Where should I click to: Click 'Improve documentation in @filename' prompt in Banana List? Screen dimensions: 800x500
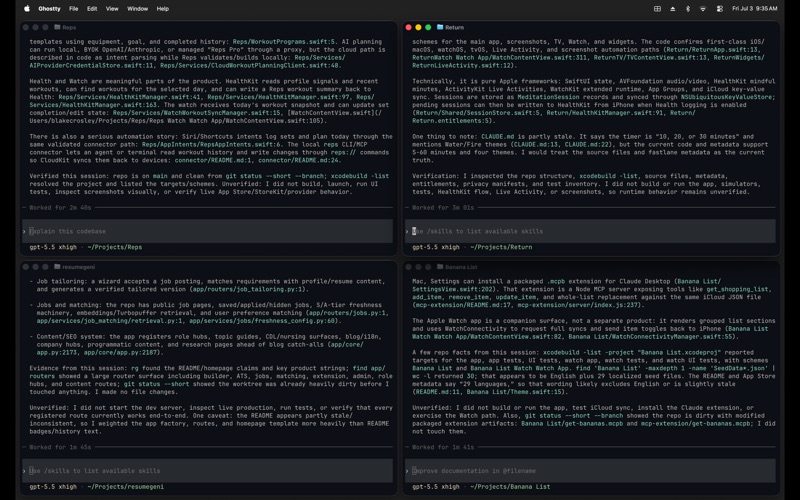(x=590, y=471)
